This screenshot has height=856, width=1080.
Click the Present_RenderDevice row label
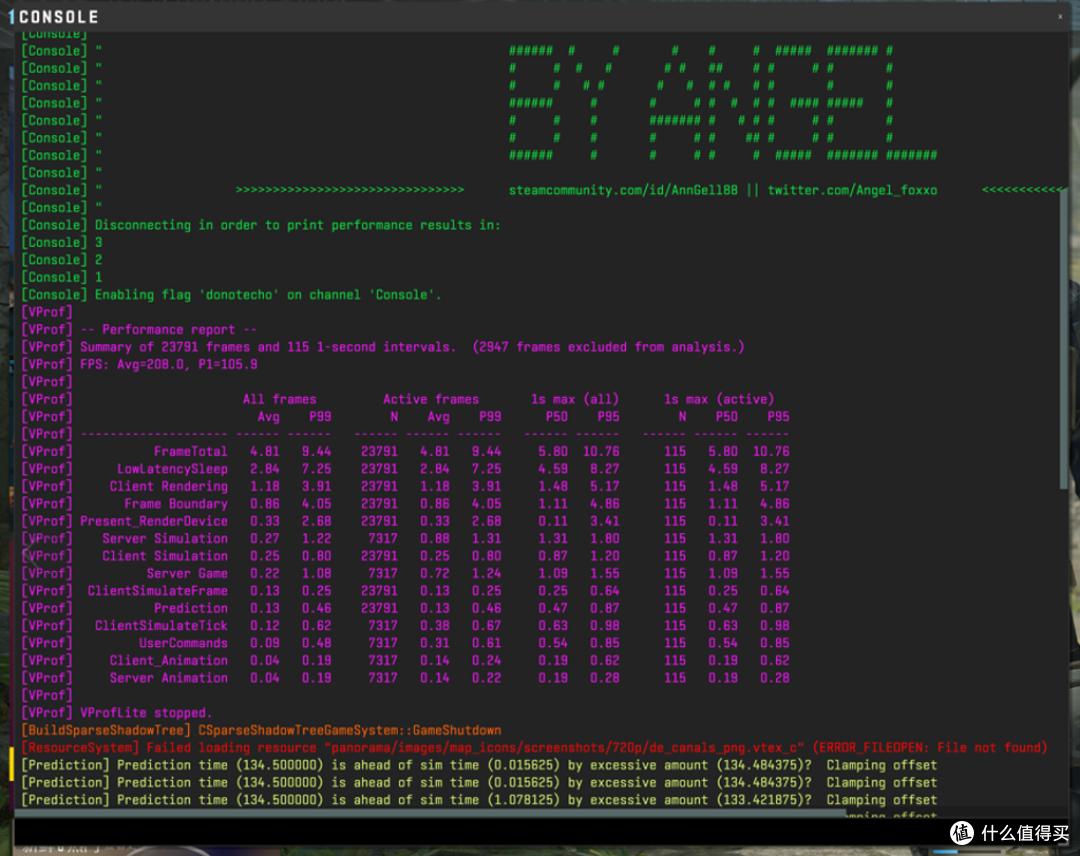[154, 521]
